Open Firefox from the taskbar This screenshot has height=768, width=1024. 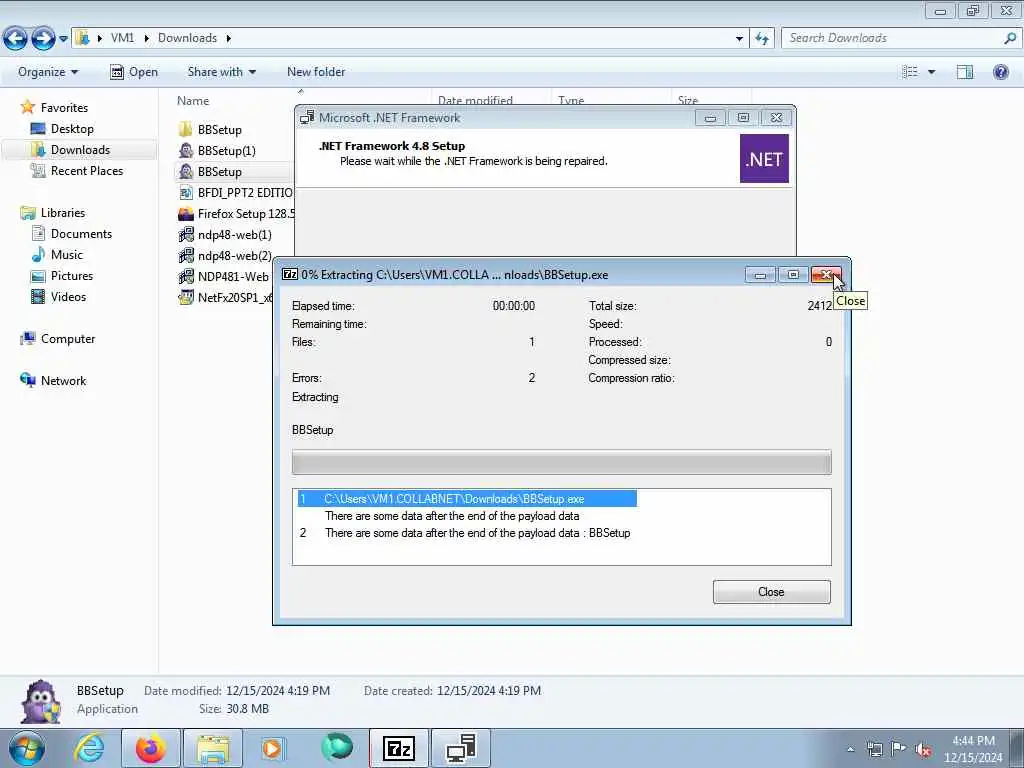pyautogui.click(x=151, y=748)
